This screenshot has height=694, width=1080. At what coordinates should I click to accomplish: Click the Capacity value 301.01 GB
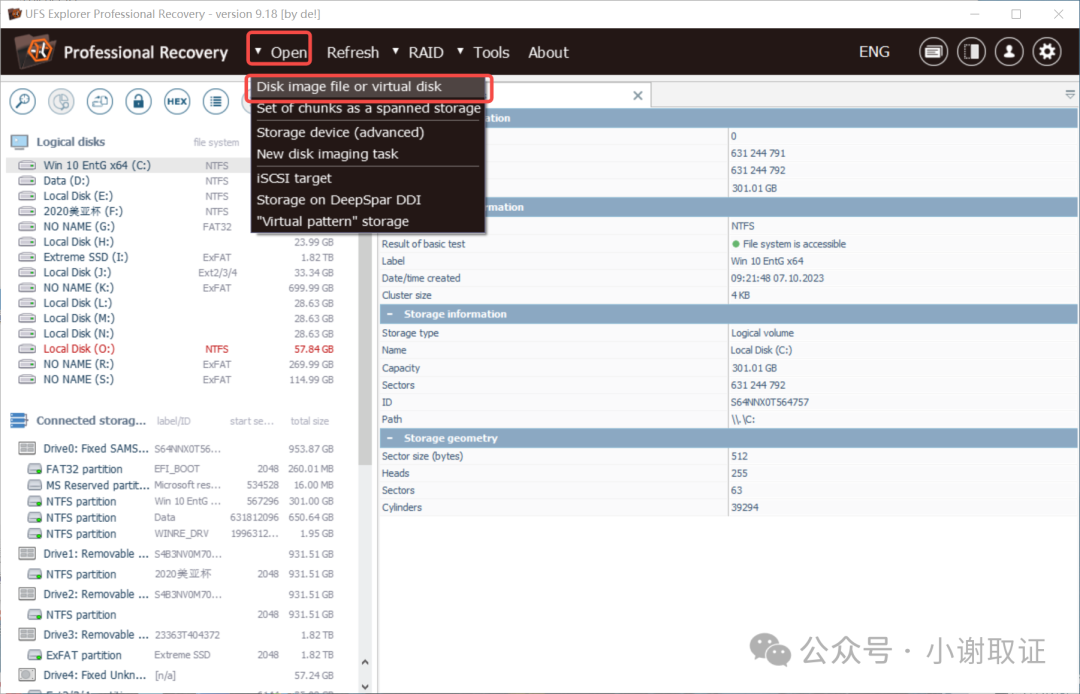point(754,368)
